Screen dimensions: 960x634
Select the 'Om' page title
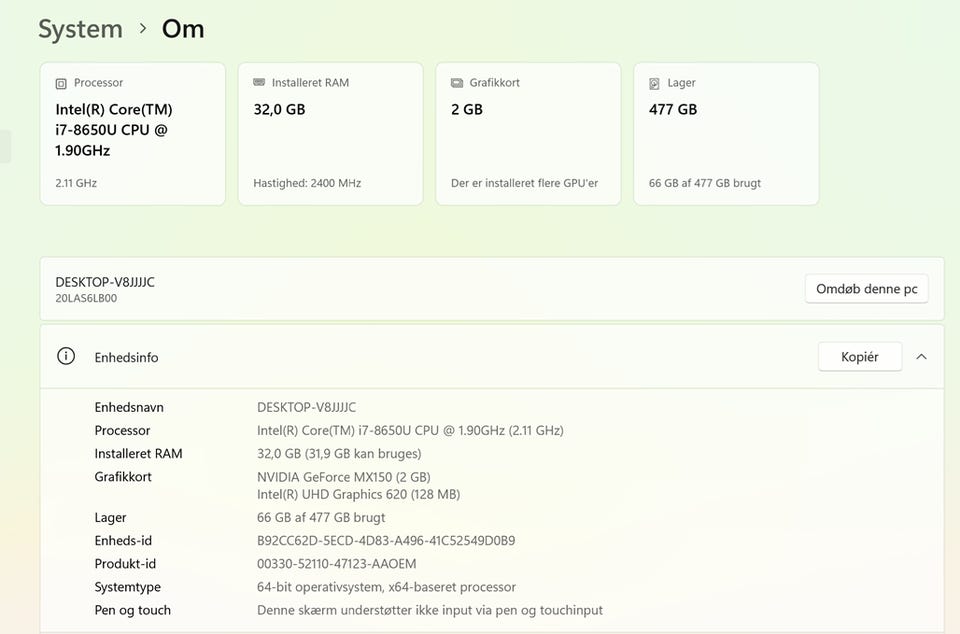(x=183, y=29)
